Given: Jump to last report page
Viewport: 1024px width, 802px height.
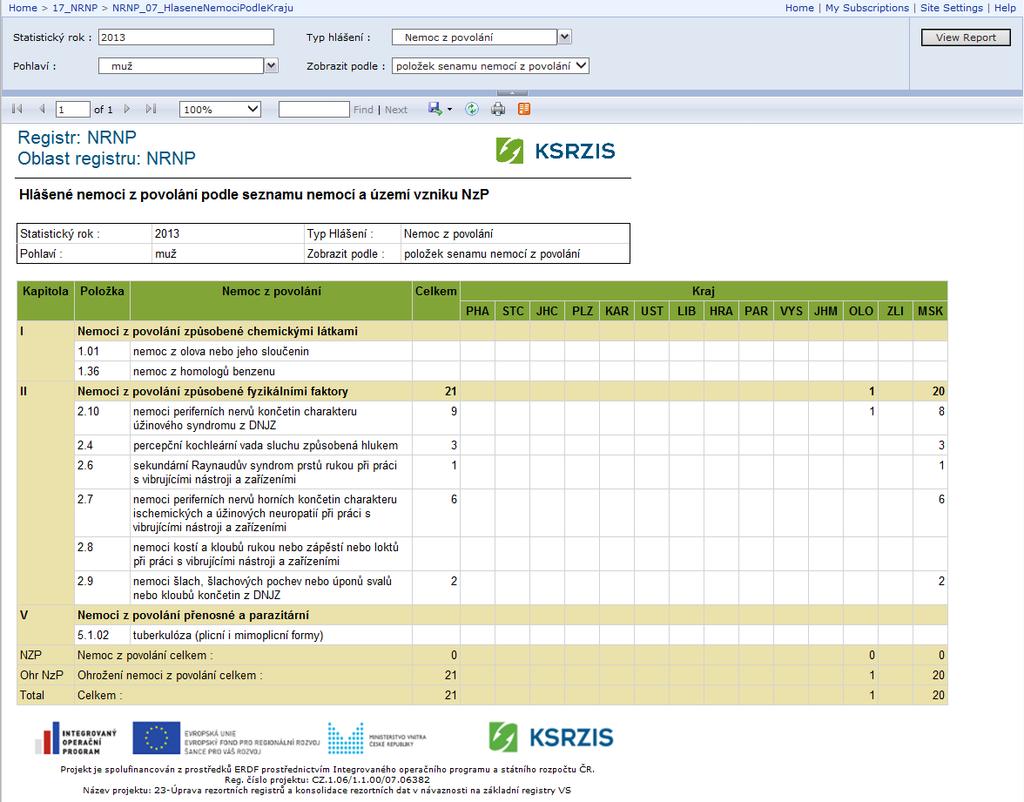Looking at the screenshot, I should 151,109.
